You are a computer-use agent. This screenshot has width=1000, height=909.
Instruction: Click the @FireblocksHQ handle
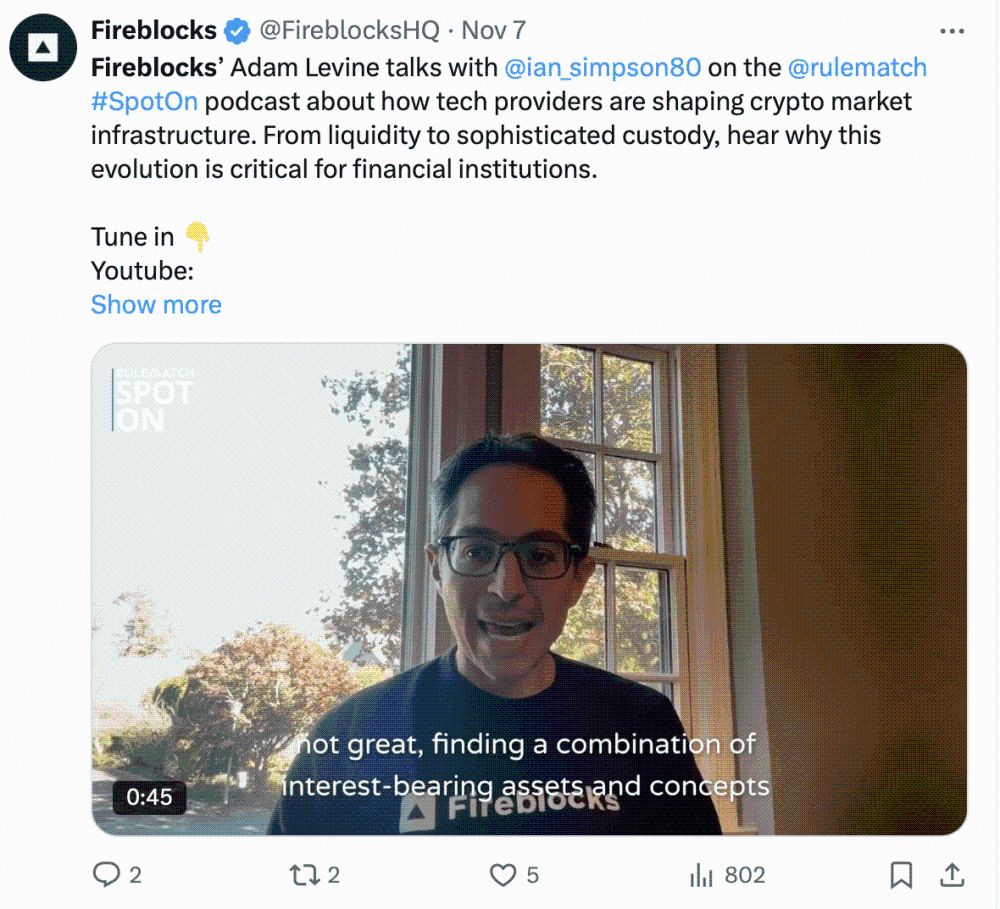349,31
